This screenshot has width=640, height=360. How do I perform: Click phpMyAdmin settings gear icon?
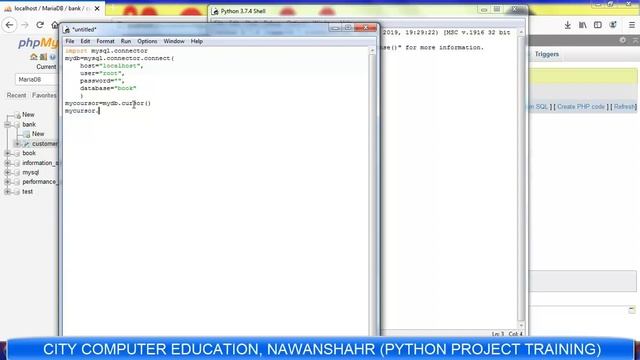(x=622, y=40)
